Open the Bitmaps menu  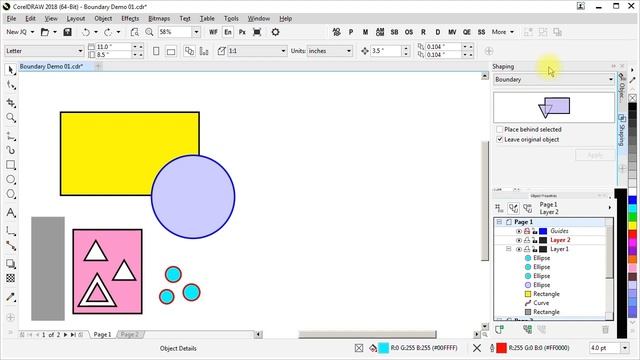click(159, 18)
